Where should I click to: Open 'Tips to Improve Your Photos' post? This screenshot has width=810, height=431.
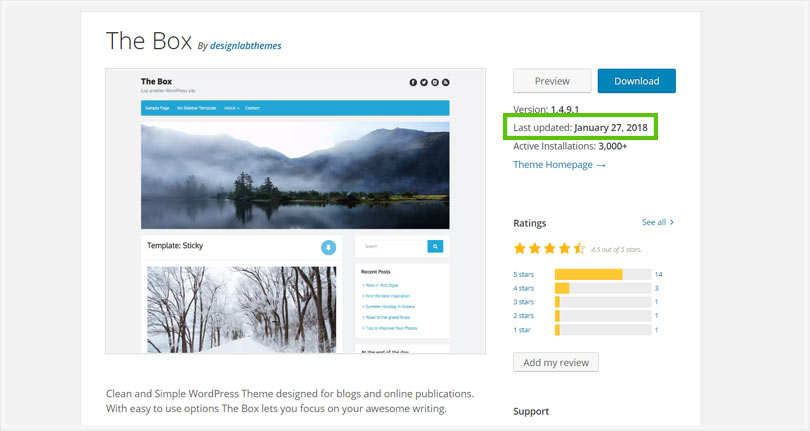[390, 328]
